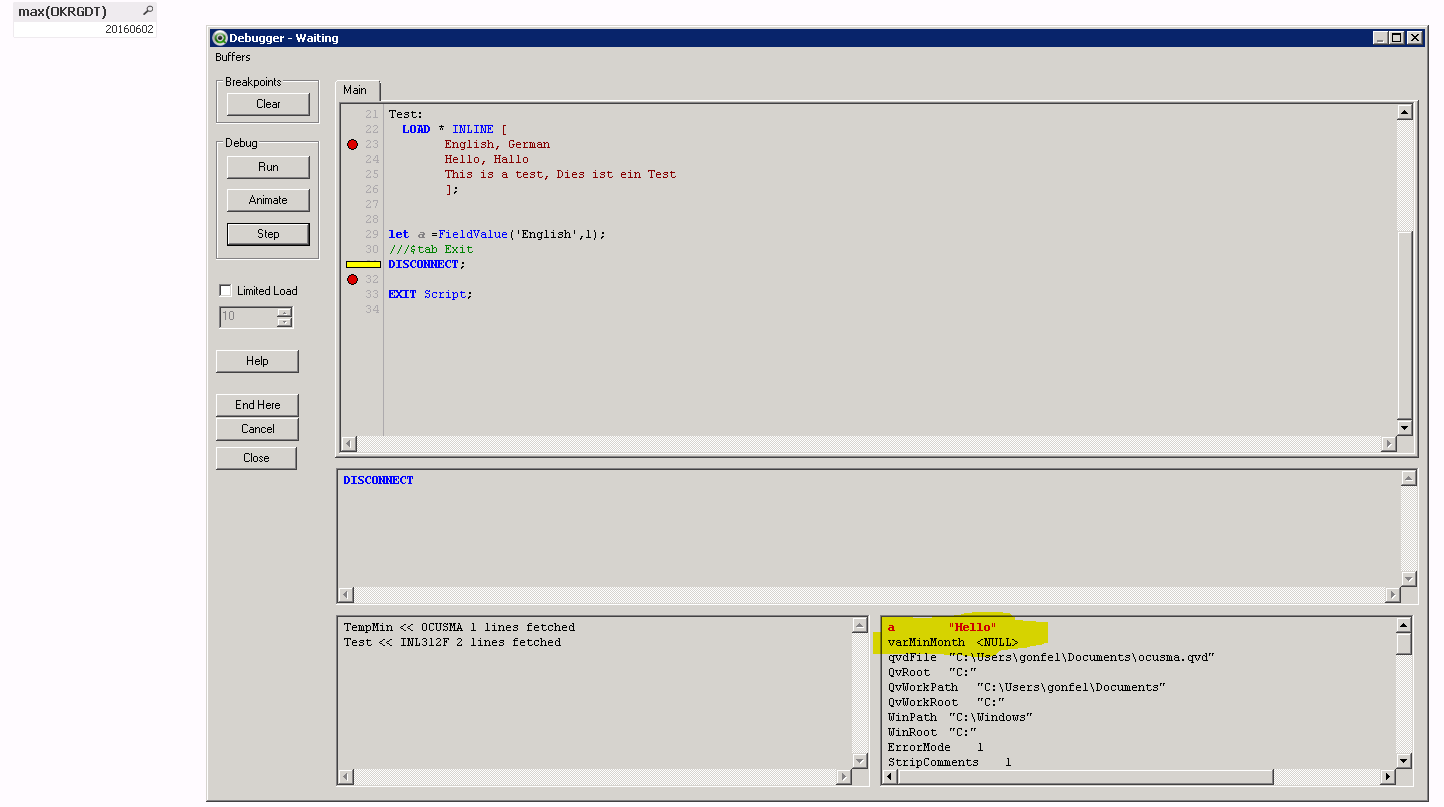Screen dimensions: 1444x807
Task: Click up arrow of statement pane scrollbar
Action: (1409, 478)
